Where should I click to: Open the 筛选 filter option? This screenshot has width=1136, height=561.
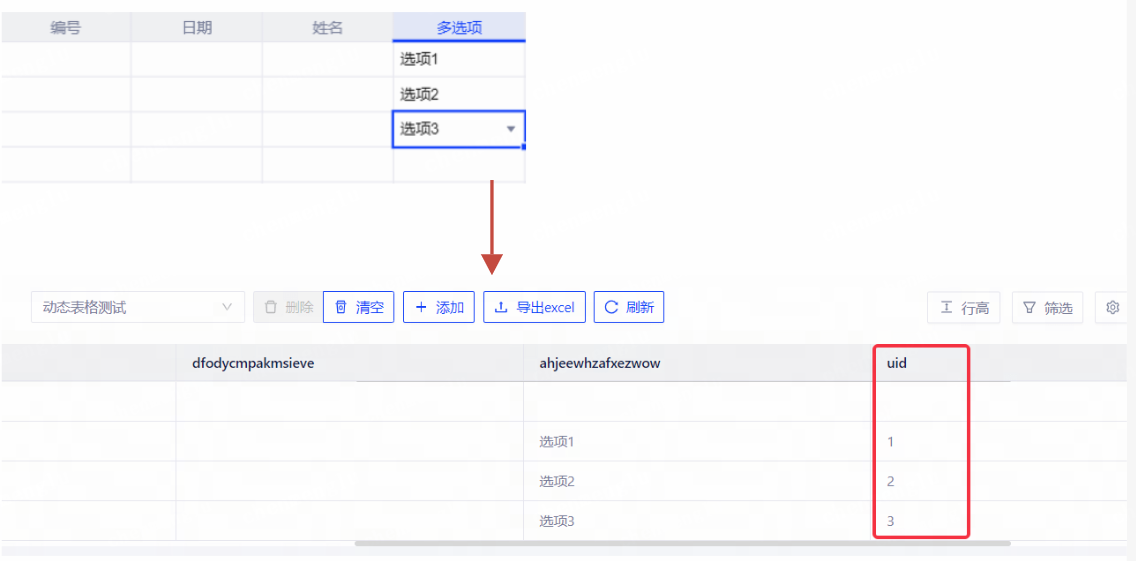tap(1047, 308)
